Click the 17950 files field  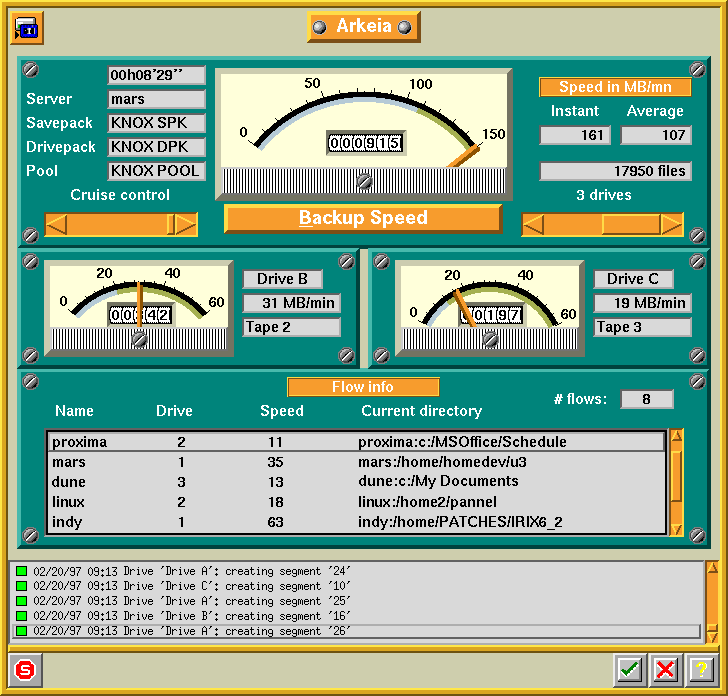[615, 171]
